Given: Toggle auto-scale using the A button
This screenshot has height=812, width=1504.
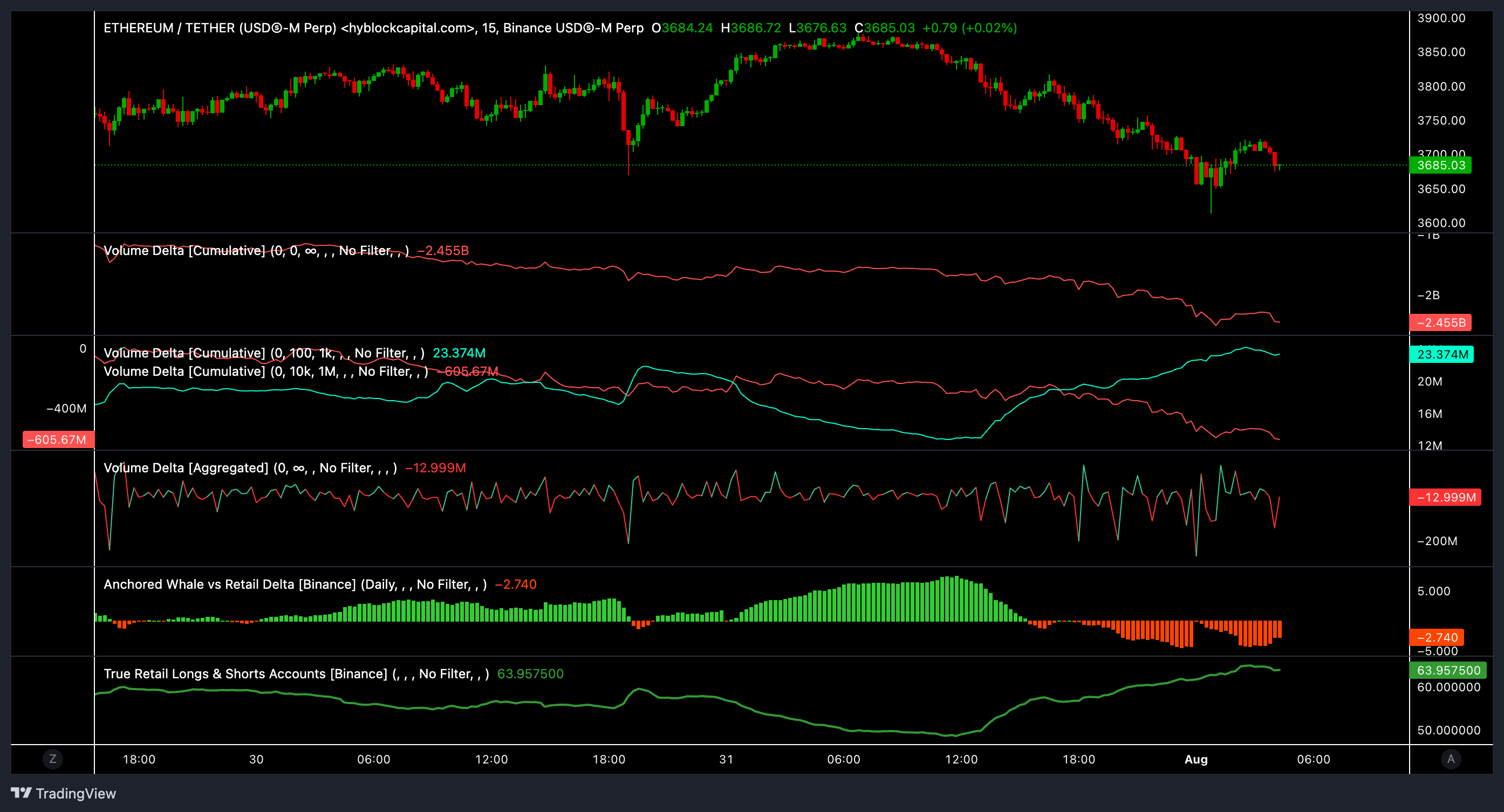Looking at the screenshot, I should [1452, 759].
